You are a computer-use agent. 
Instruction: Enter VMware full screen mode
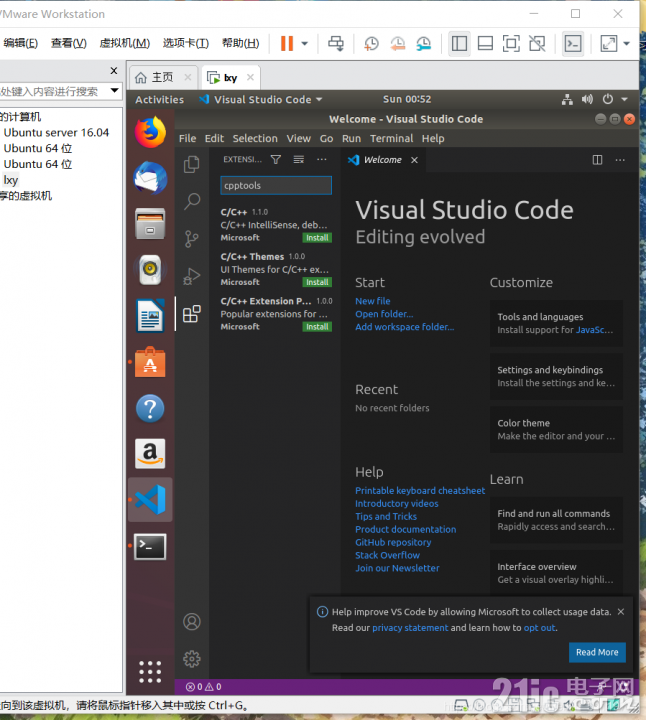coord(511,44)
